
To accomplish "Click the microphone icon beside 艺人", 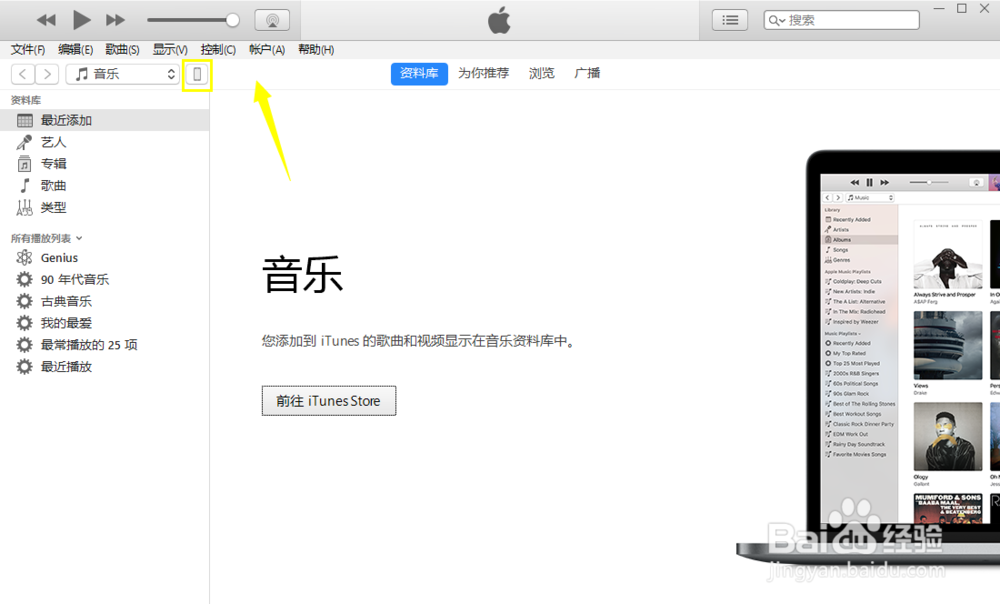I will coord(24,142).
